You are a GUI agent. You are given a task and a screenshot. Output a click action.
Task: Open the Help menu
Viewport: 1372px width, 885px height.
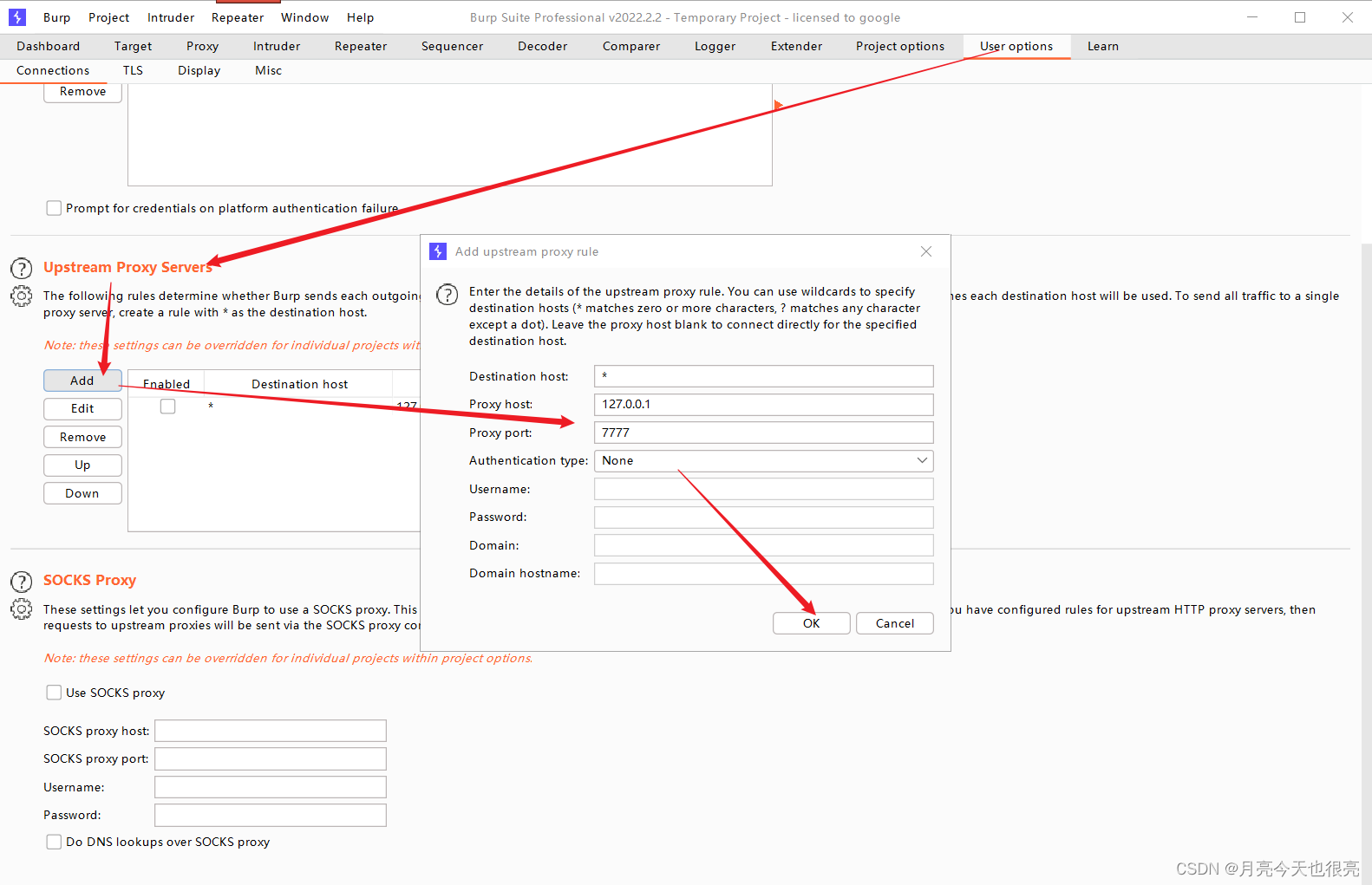[360, 17]
